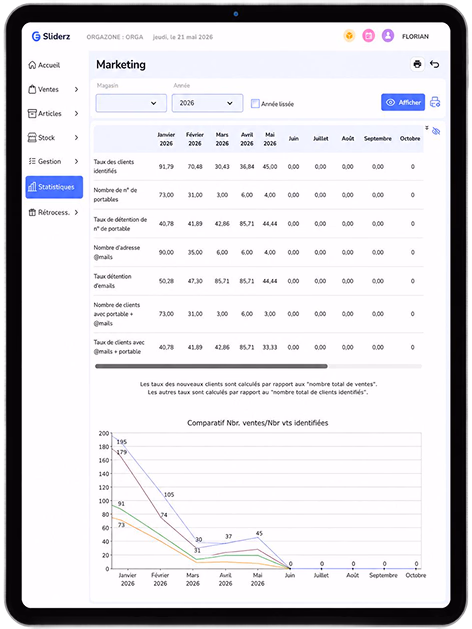This screenshot has height=629, width=472.
Task: Click the Sliderz logo
Action: (x=51, y=37)
